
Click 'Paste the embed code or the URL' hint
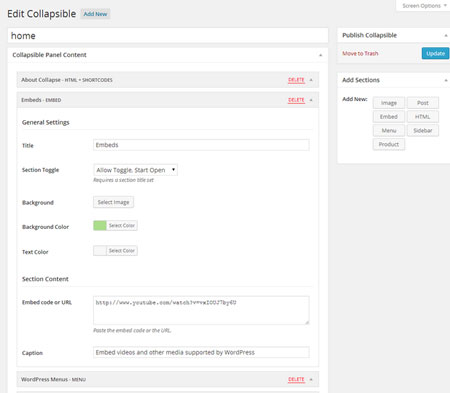(132, 330)
